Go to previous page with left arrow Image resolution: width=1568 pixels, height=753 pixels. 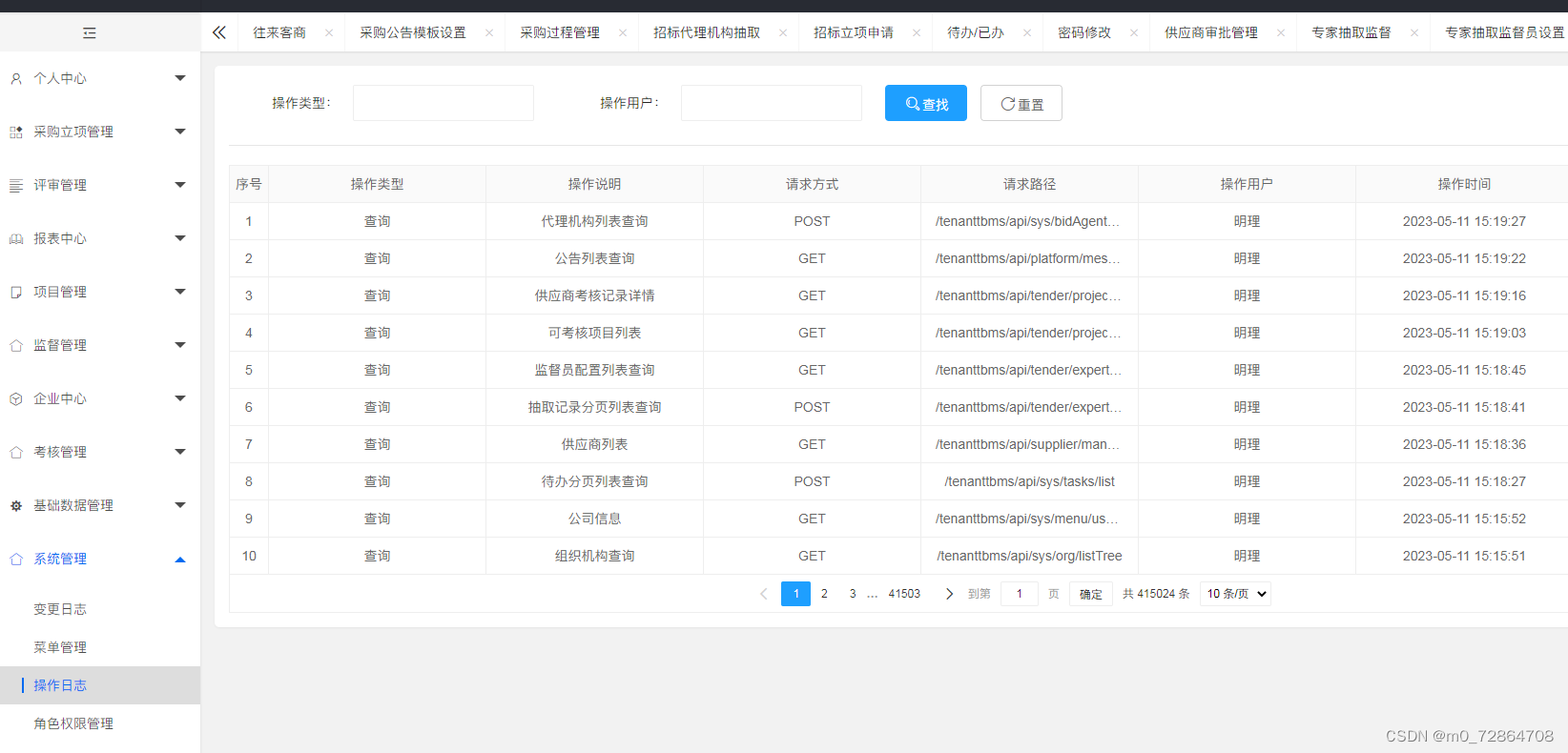(764, 594)
